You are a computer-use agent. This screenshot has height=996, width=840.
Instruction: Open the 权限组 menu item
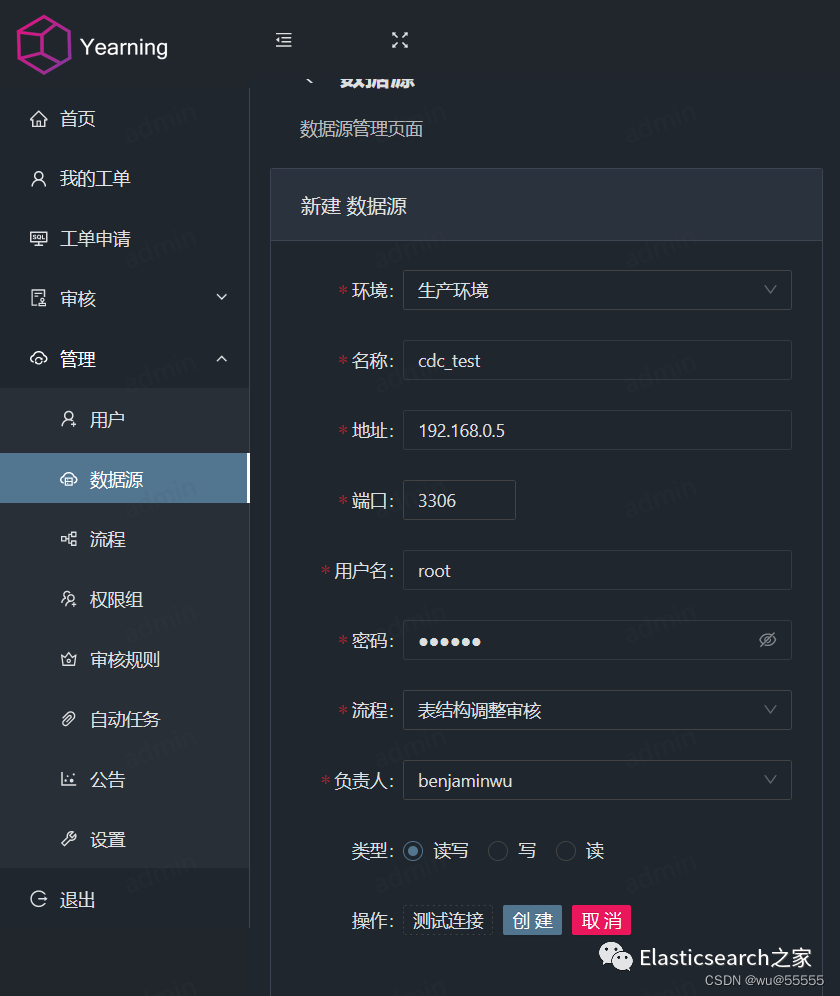[x=116, y=599]
